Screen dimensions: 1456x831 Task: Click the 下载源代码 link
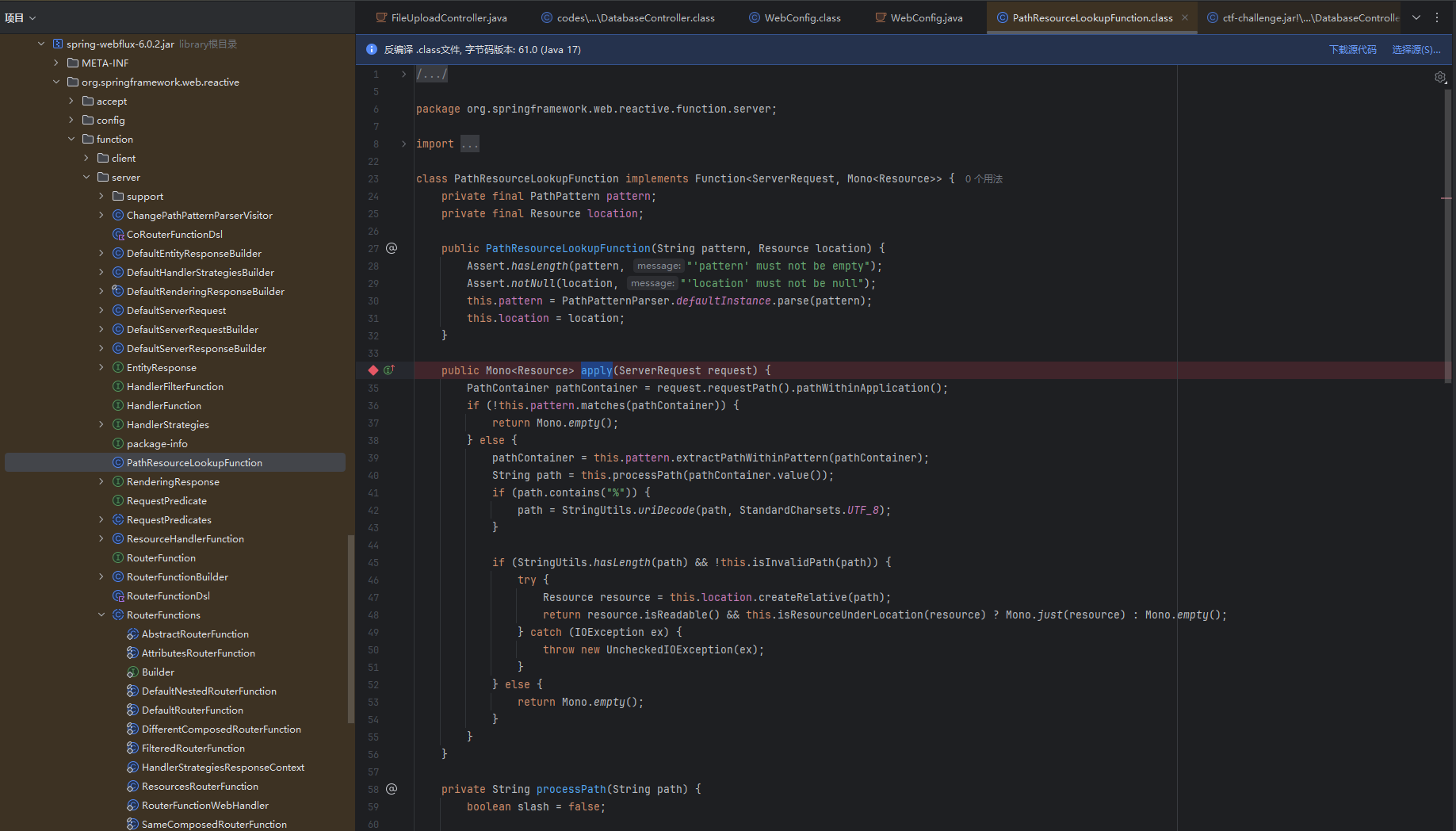[1353, 49]
